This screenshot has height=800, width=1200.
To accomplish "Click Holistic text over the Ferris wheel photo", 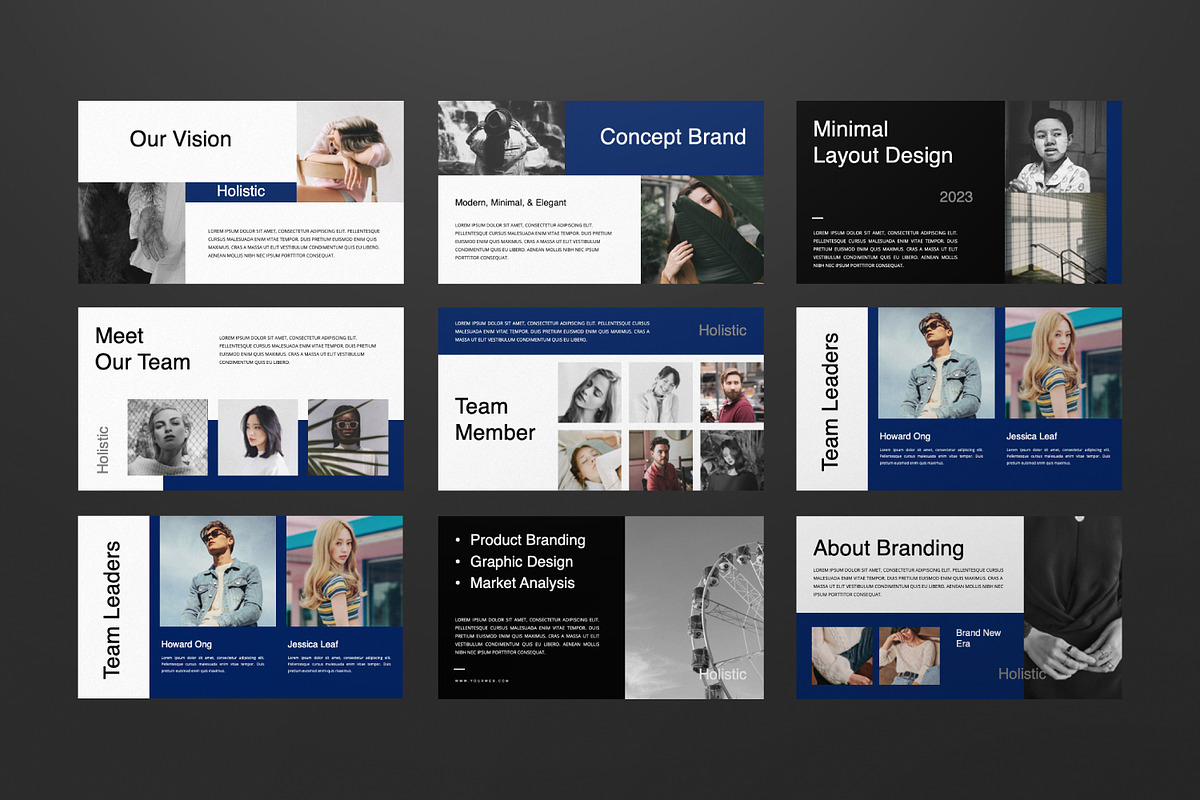I will tap(722, 674).
